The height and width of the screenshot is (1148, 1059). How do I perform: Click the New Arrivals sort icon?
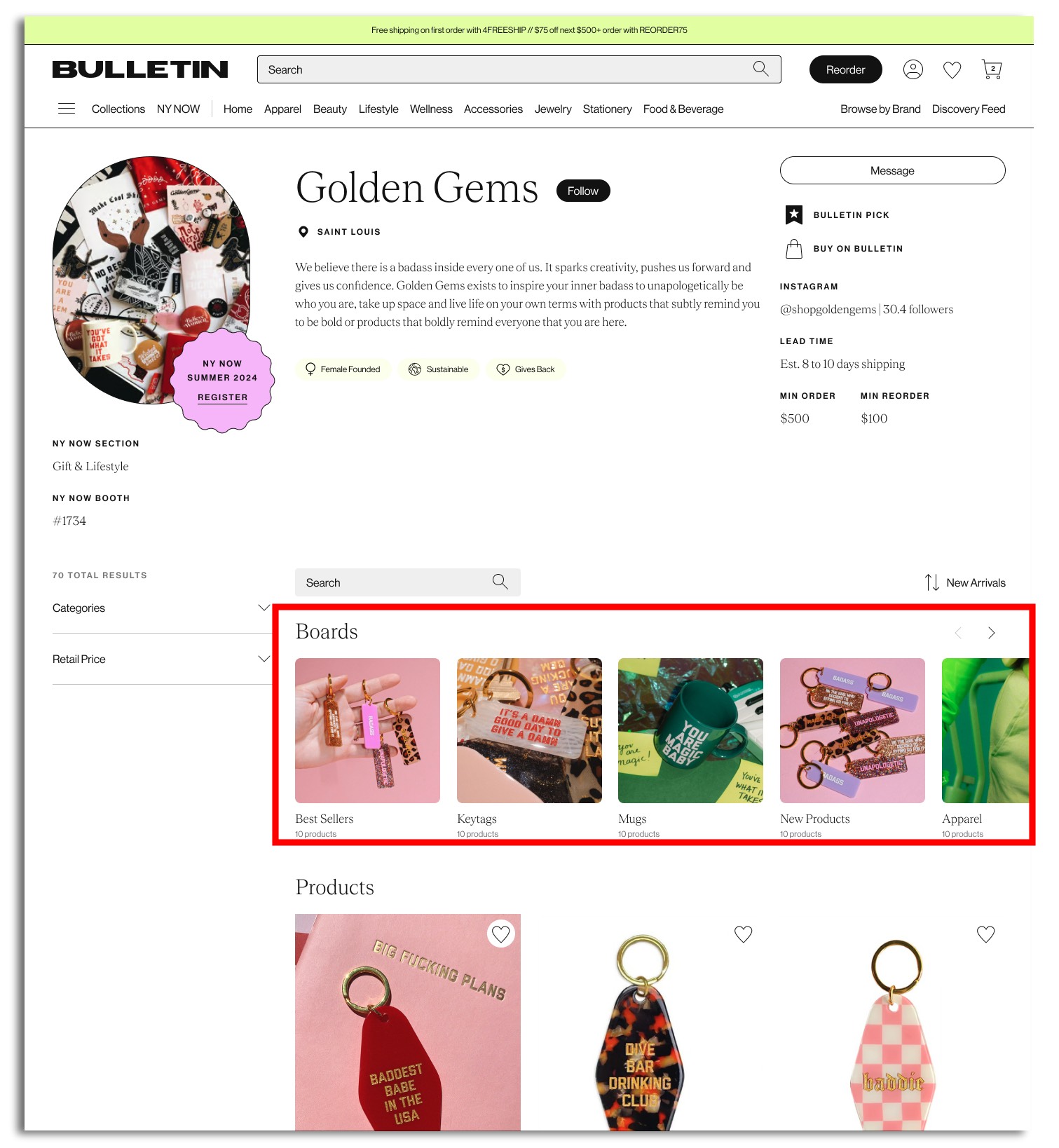(x=931, y=582)
